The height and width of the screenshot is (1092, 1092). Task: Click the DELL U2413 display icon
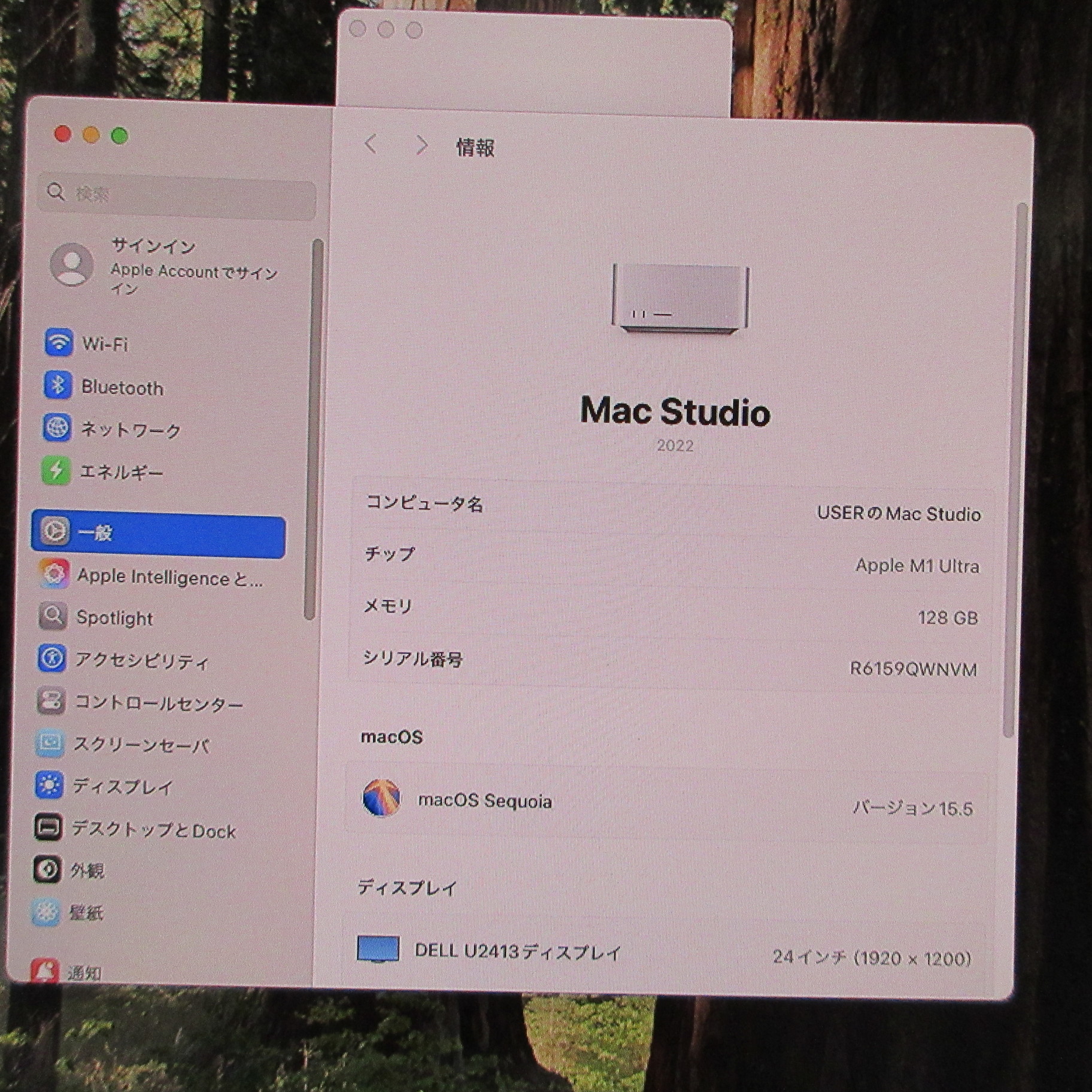point(378,950)
